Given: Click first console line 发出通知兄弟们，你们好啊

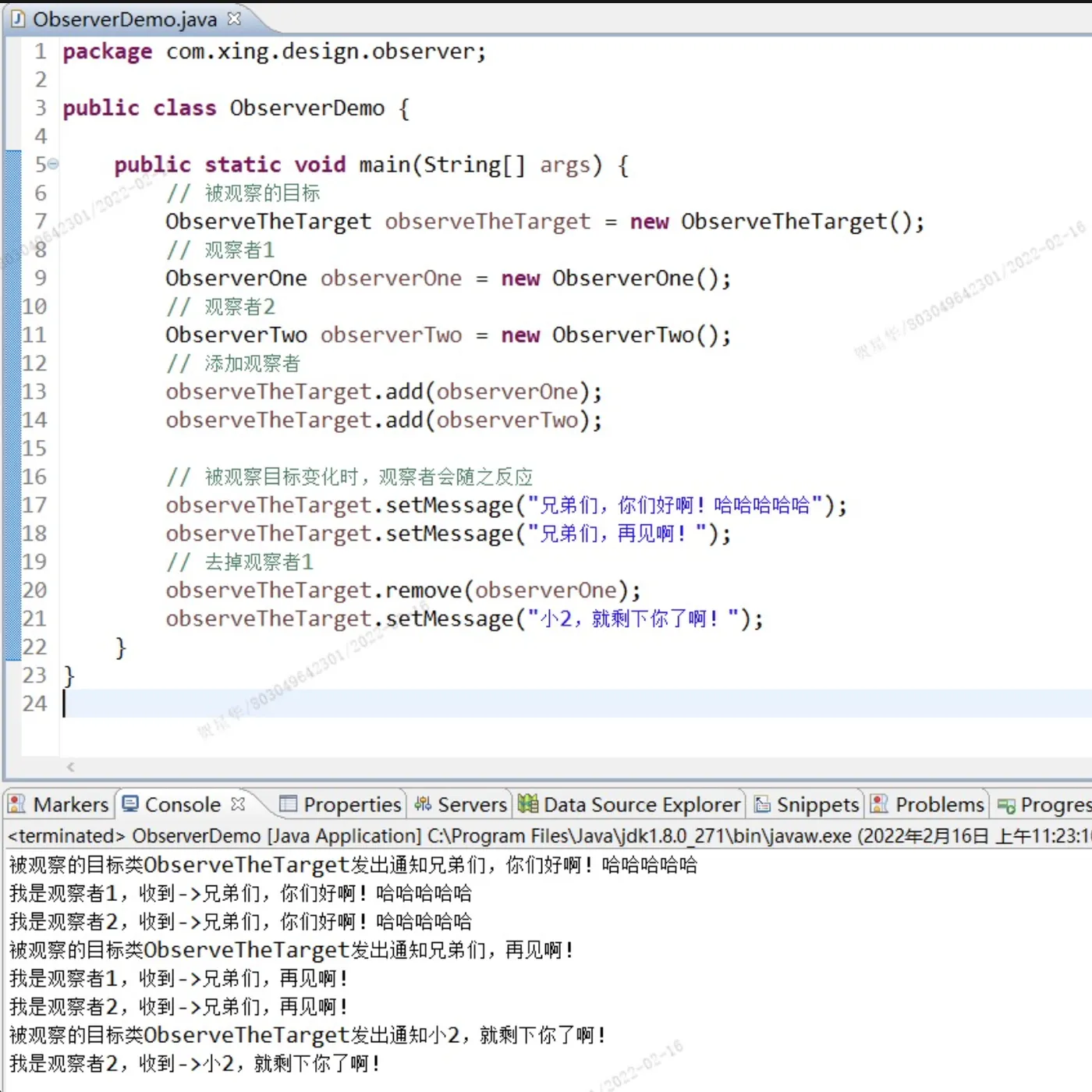Looking at the screenshot, I should click(x=353, y=865).
